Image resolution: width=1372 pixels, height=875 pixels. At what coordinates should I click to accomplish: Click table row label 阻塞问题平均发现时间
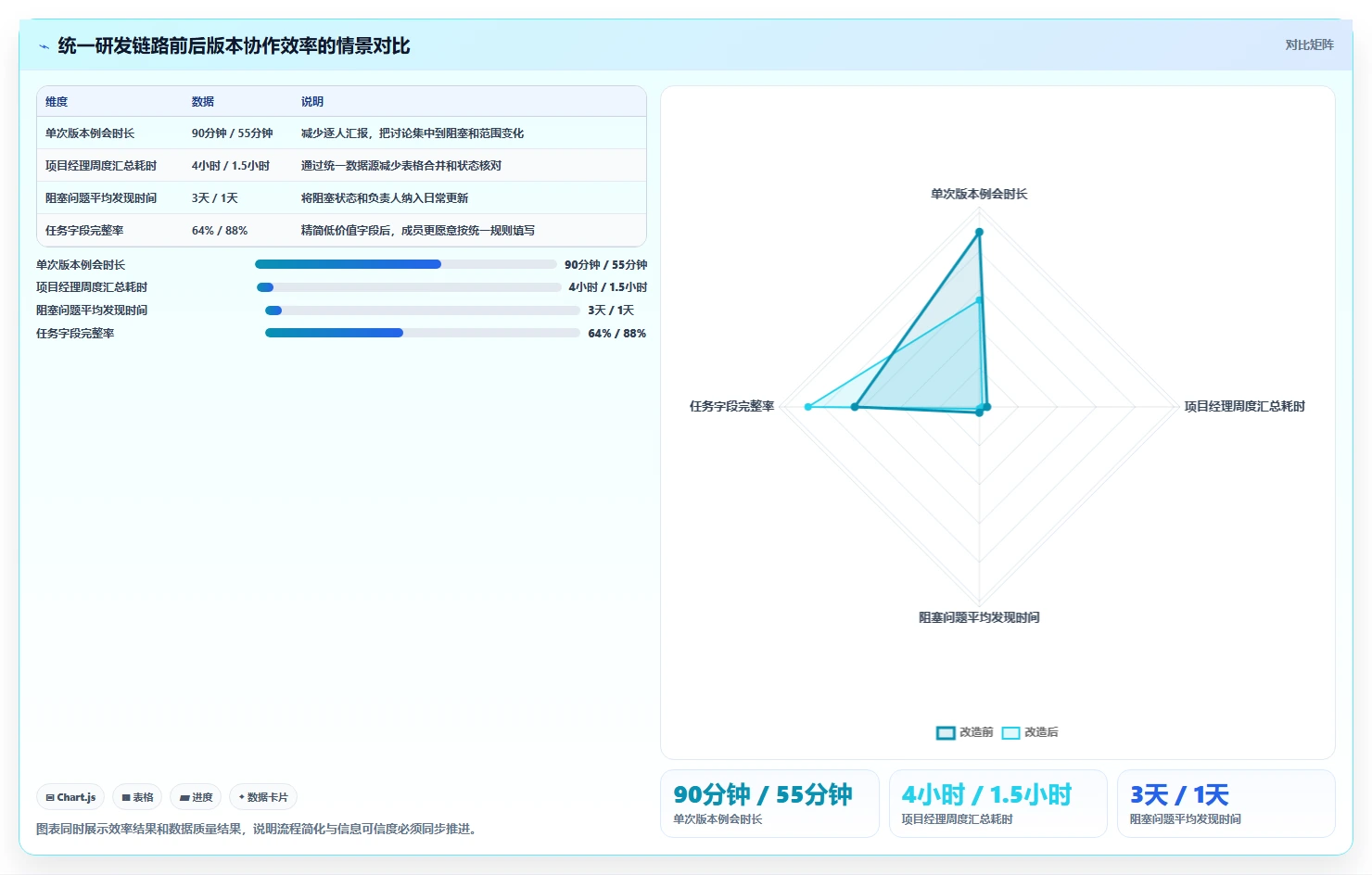click(101, 198)
